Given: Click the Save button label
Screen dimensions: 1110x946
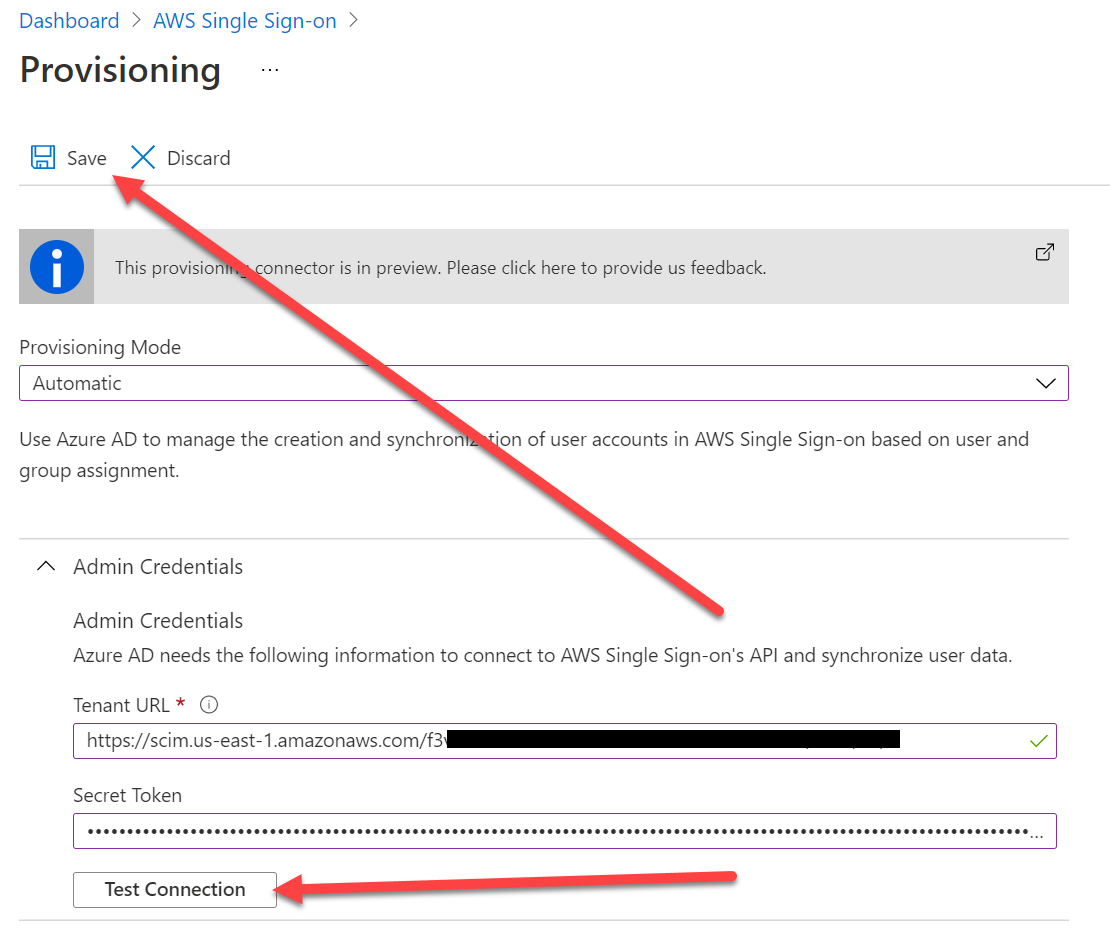Looking at the screenshot, I should click(x=87, y=158).
